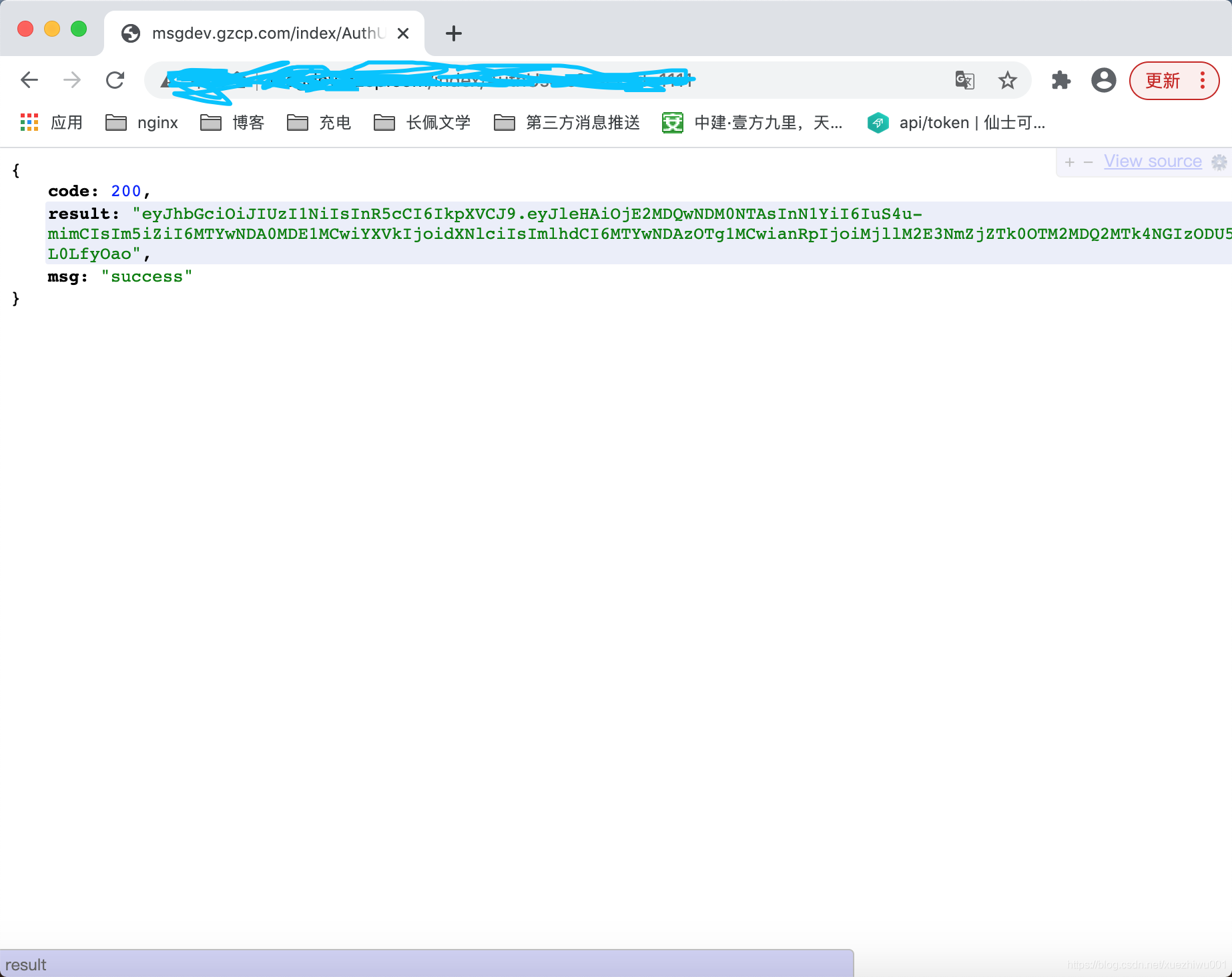This screenshot has height=977, width=1232.
Task: Click the code key label
Action: pyautogui.click(x=73, y=192)
